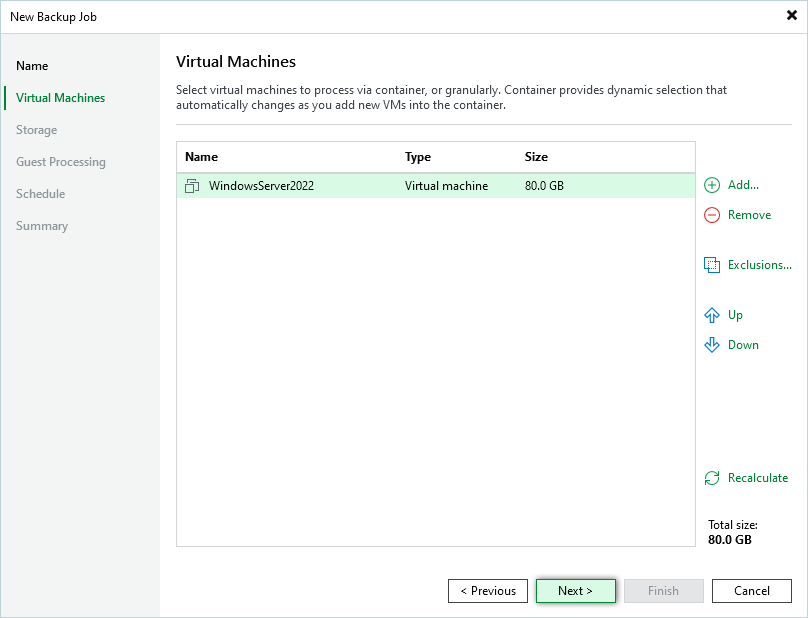Click the Recalculate refresh icon
The width and height of the screenshot is (808, 618).
tap(712, 478)
